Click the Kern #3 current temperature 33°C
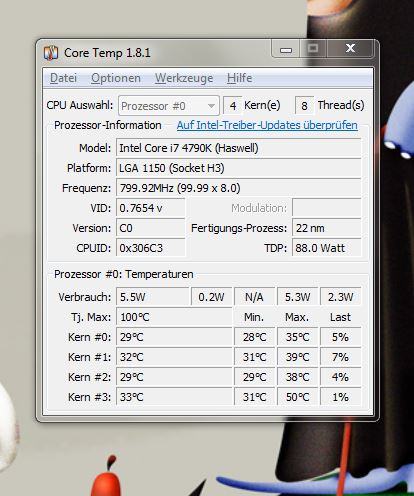This screenshot has height=496, width=414. pos(174,397)
